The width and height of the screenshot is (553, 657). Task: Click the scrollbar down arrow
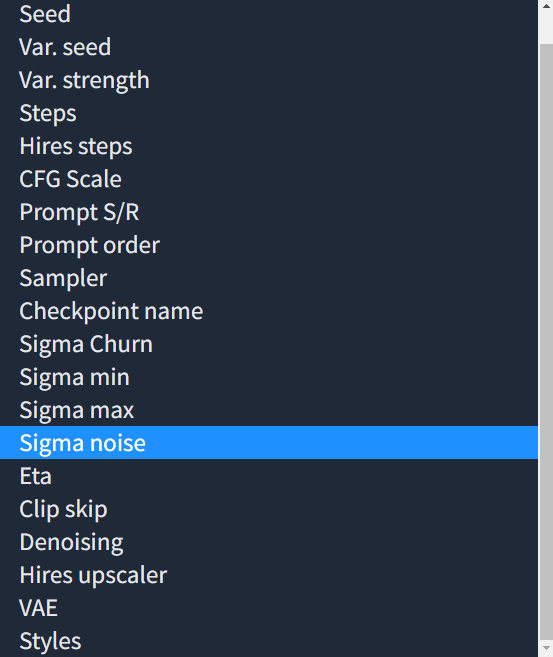546,649
